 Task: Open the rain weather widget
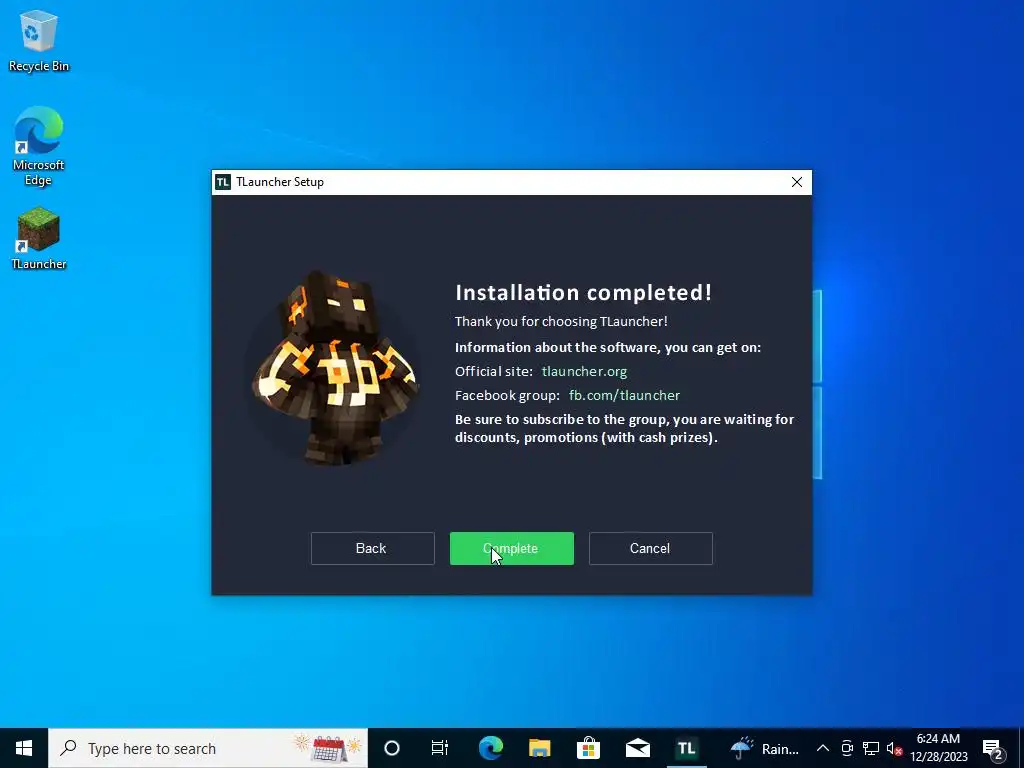764,748
